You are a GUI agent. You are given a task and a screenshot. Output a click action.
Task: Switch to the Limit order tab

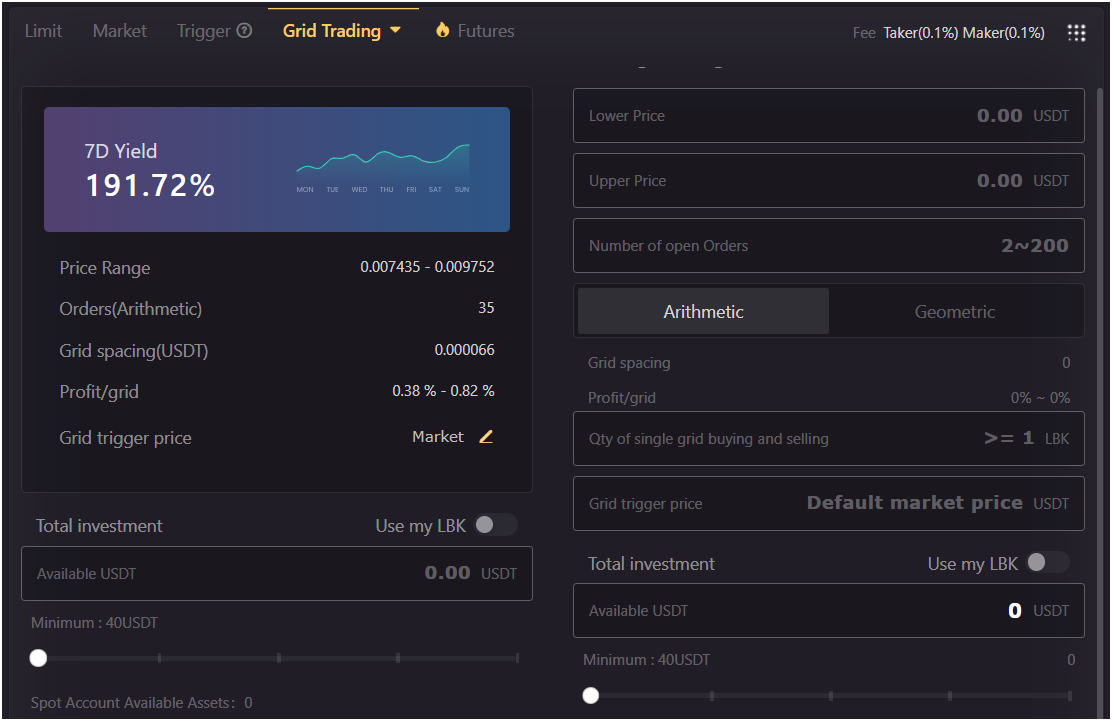[x=43, y=31]
